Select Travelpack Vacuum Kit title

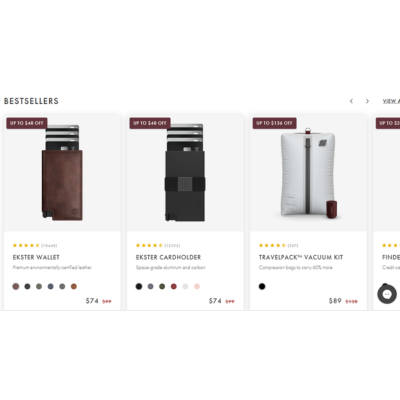click(301, 257)
